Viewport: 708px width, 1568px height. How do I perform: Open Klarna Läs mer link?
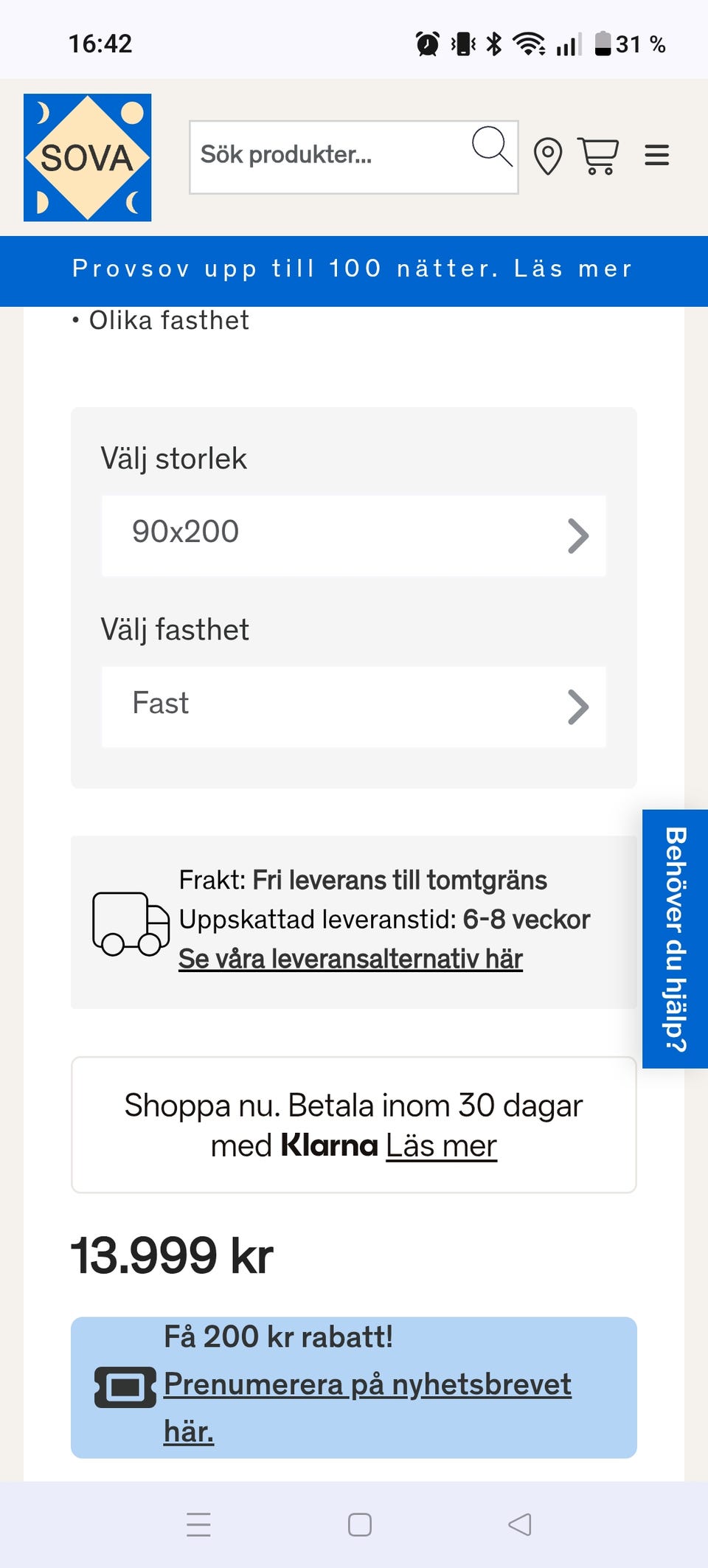441,1146
